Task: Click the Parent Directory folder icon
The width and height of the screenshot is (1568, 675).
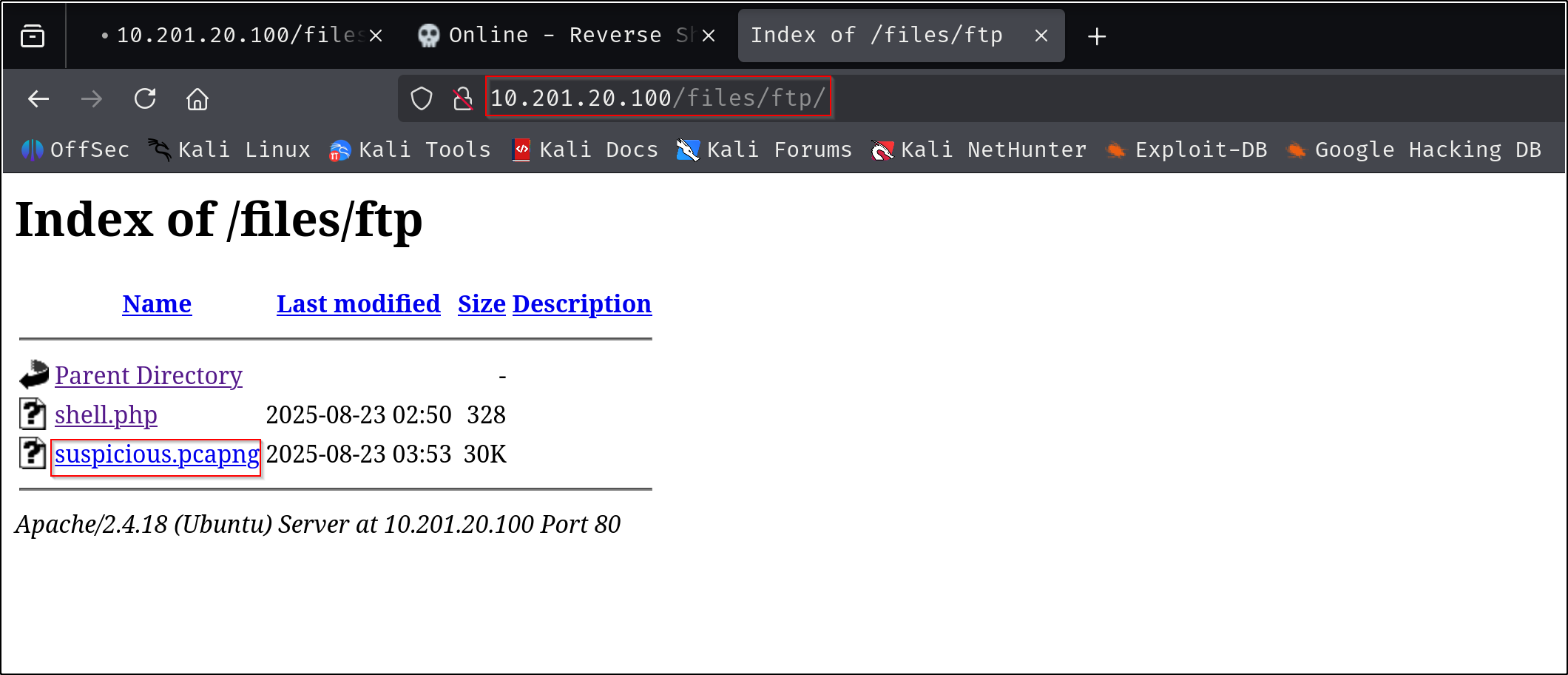Action: click(34, 375)
